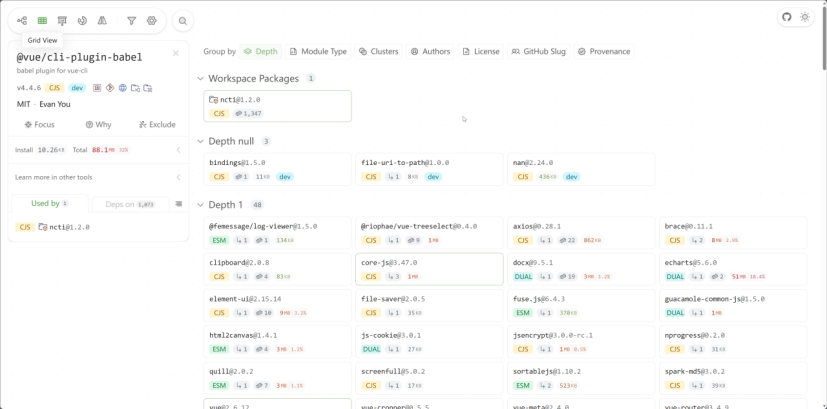Image resolution: width=827 pixels, height=409 pixels.
Task: Open the Filter funnel icon in toolbar
Action: click(132, 21)
